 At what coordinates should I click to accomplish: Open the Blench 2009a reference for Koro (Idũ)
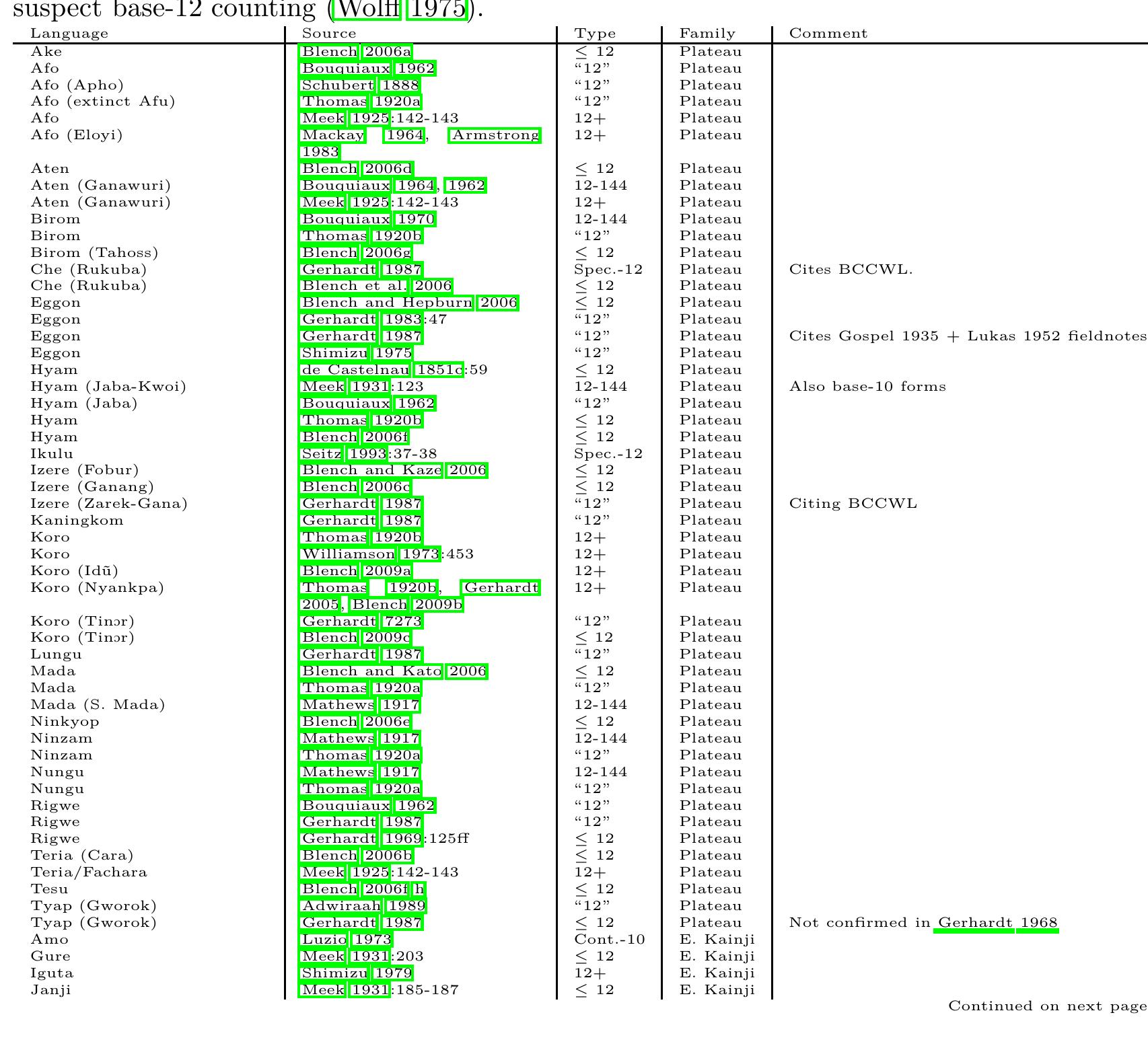click(x=356, y=571)
